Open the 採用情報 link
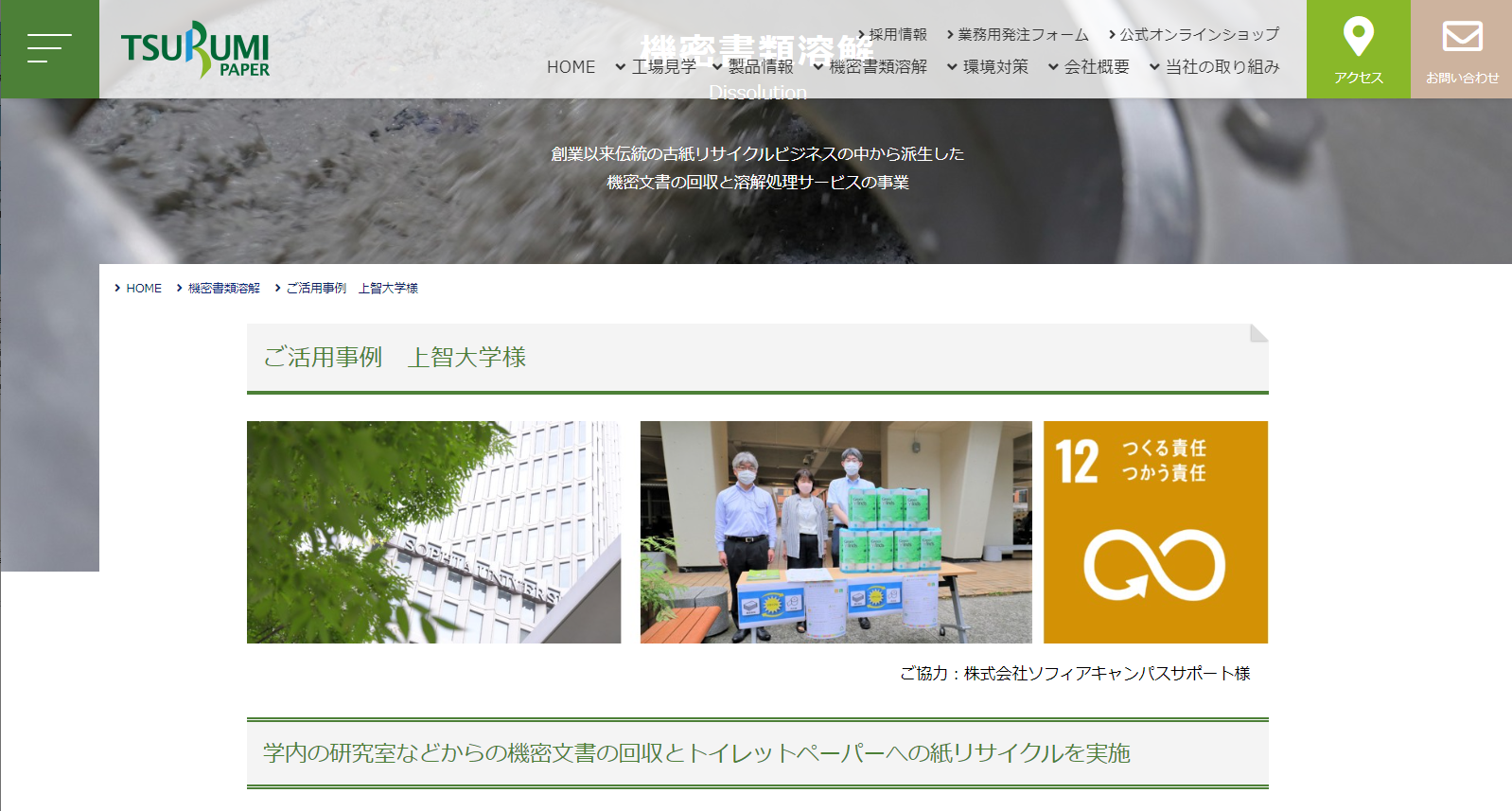Image resolution: width=1512 pixels, height=811 pixels. (x=892, y=34)
